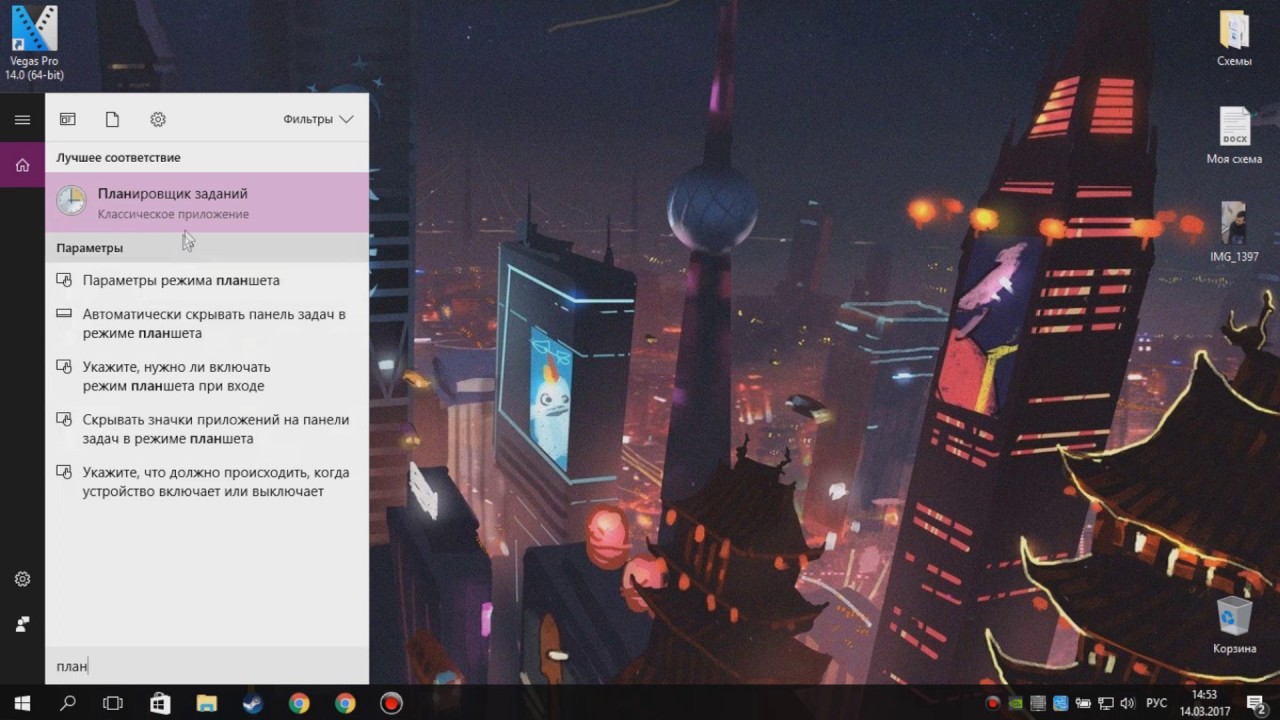
Task: Filter search results by documents icon
Action: pyautogui.click(x=112, y=119)
